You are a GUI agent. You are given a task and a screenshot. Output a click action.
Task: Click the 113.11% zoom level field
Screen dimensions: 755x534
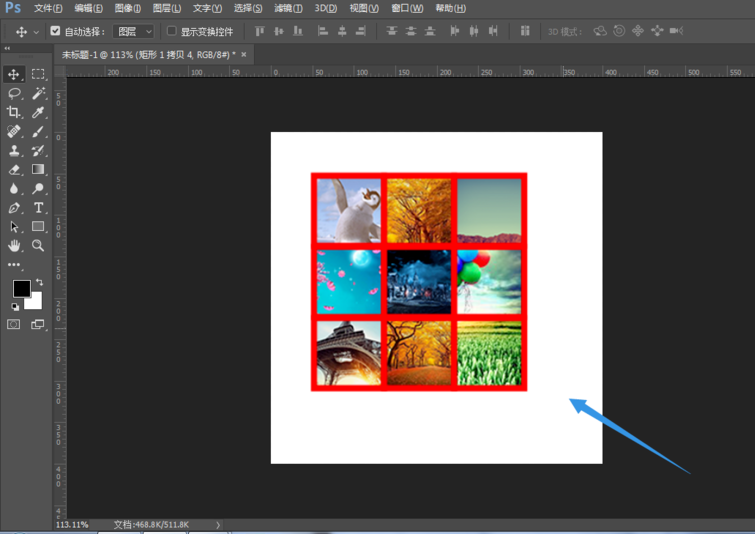click(x=72, y=524)
